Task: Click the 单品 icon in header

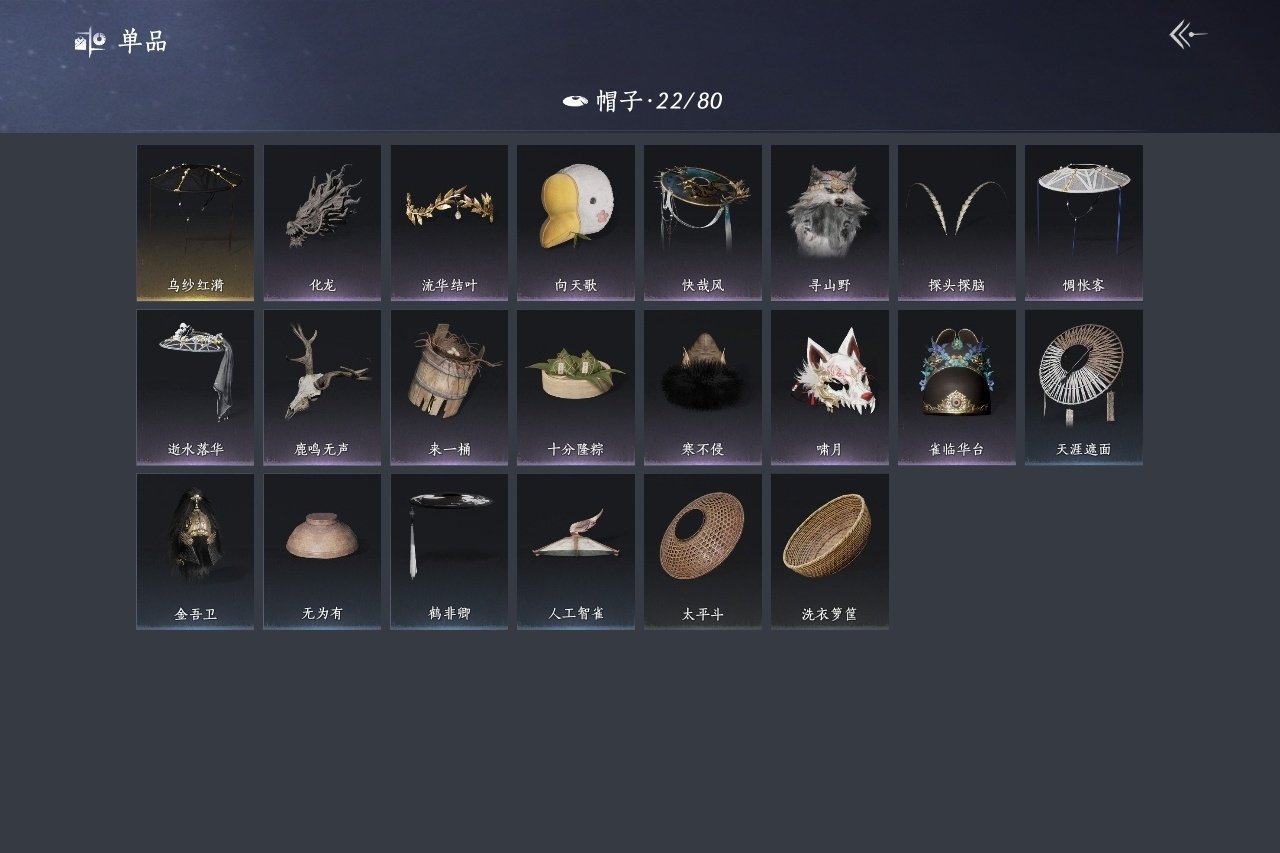Action: [x=90, y=42]
